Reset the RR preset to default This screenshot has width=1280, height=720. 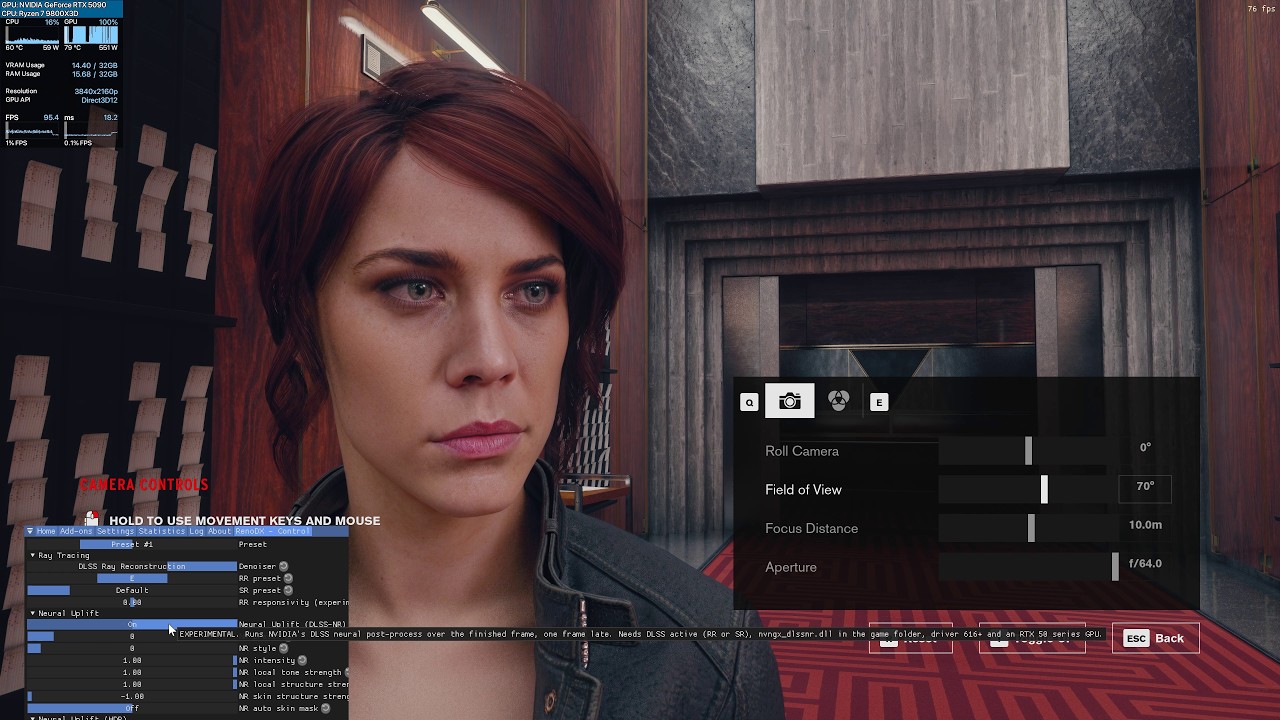pyautogui.click(x=288, y=579)
